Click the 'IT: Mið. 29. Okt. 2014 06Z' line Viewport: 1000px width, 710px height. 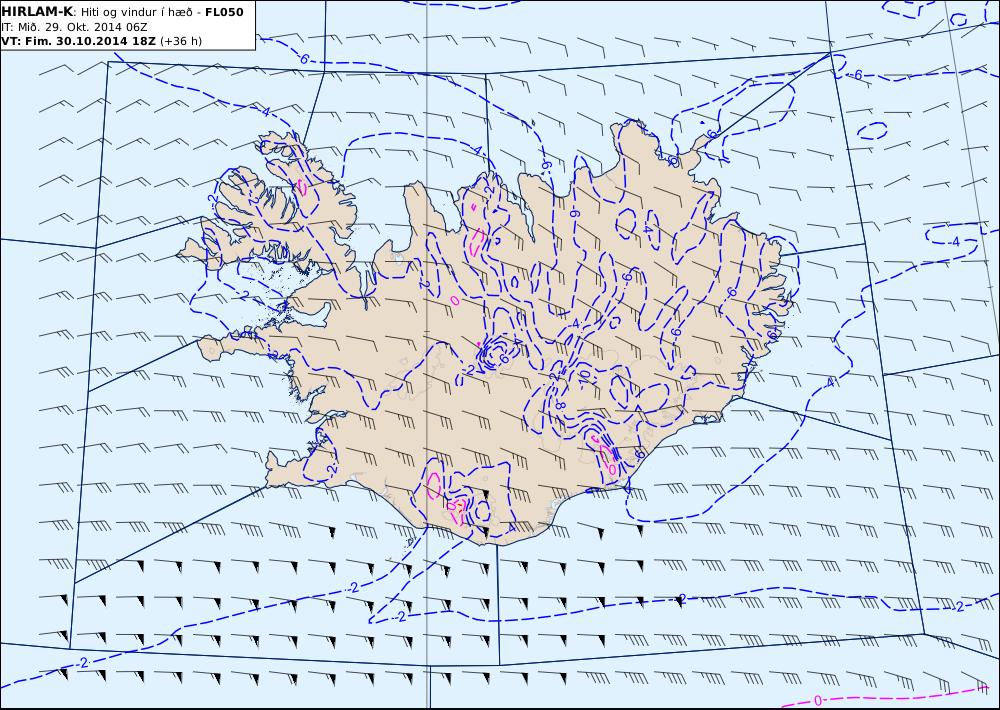tap(75, 27)
